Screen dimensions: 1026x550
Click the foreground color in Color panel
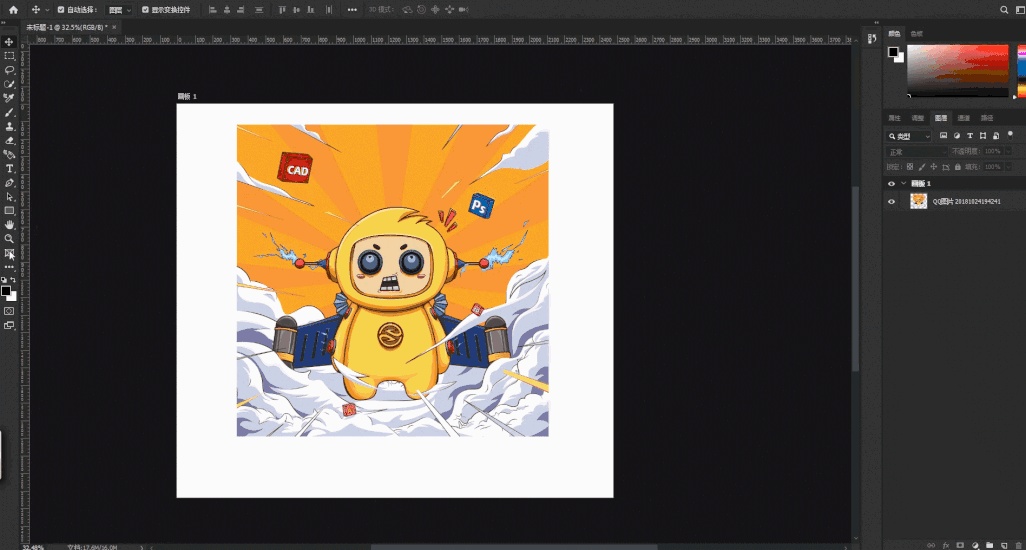pyautogui.click(x=893, y=52)
